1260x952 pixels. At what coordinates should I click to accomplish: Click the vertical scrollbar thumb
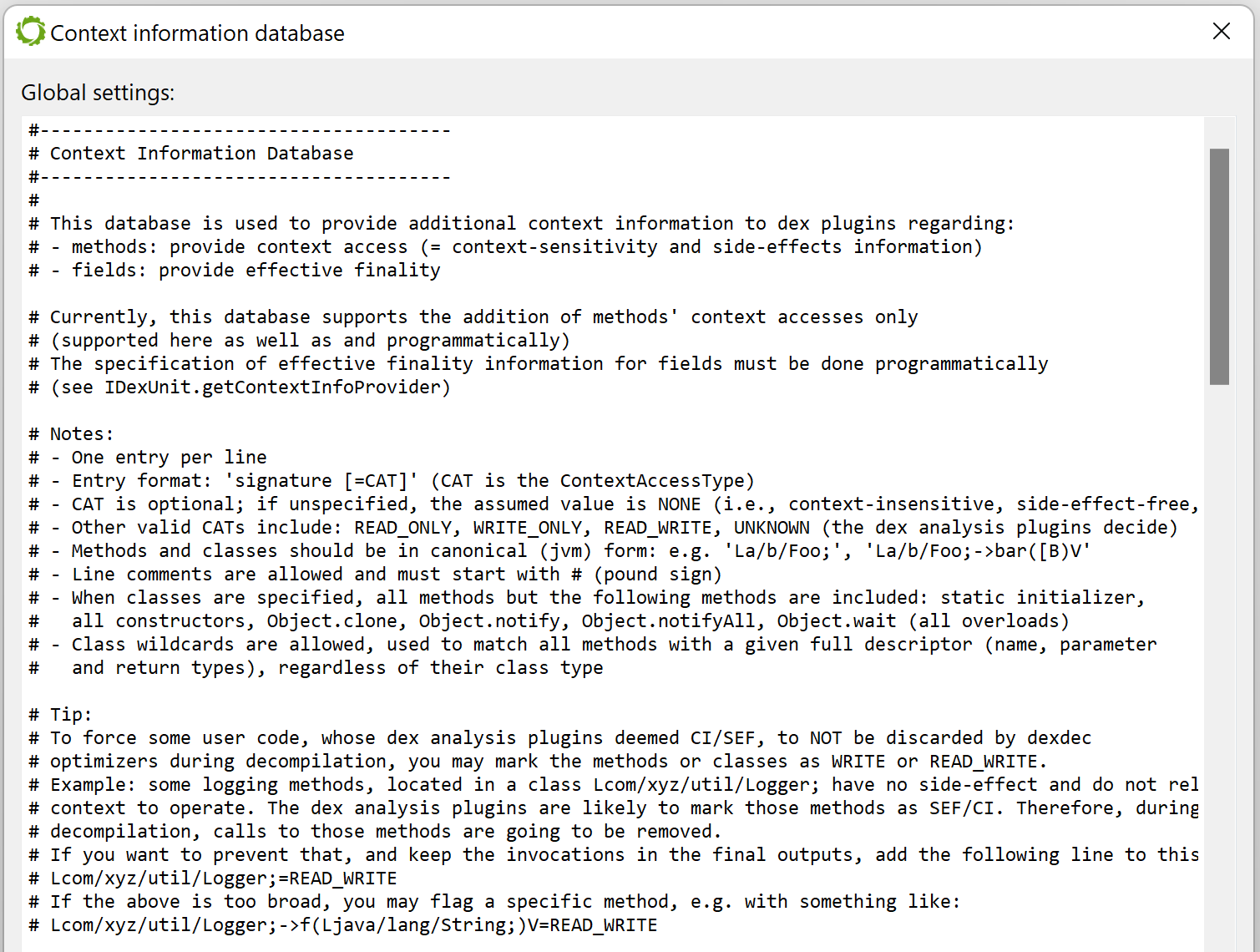(x=1219, y=266)
